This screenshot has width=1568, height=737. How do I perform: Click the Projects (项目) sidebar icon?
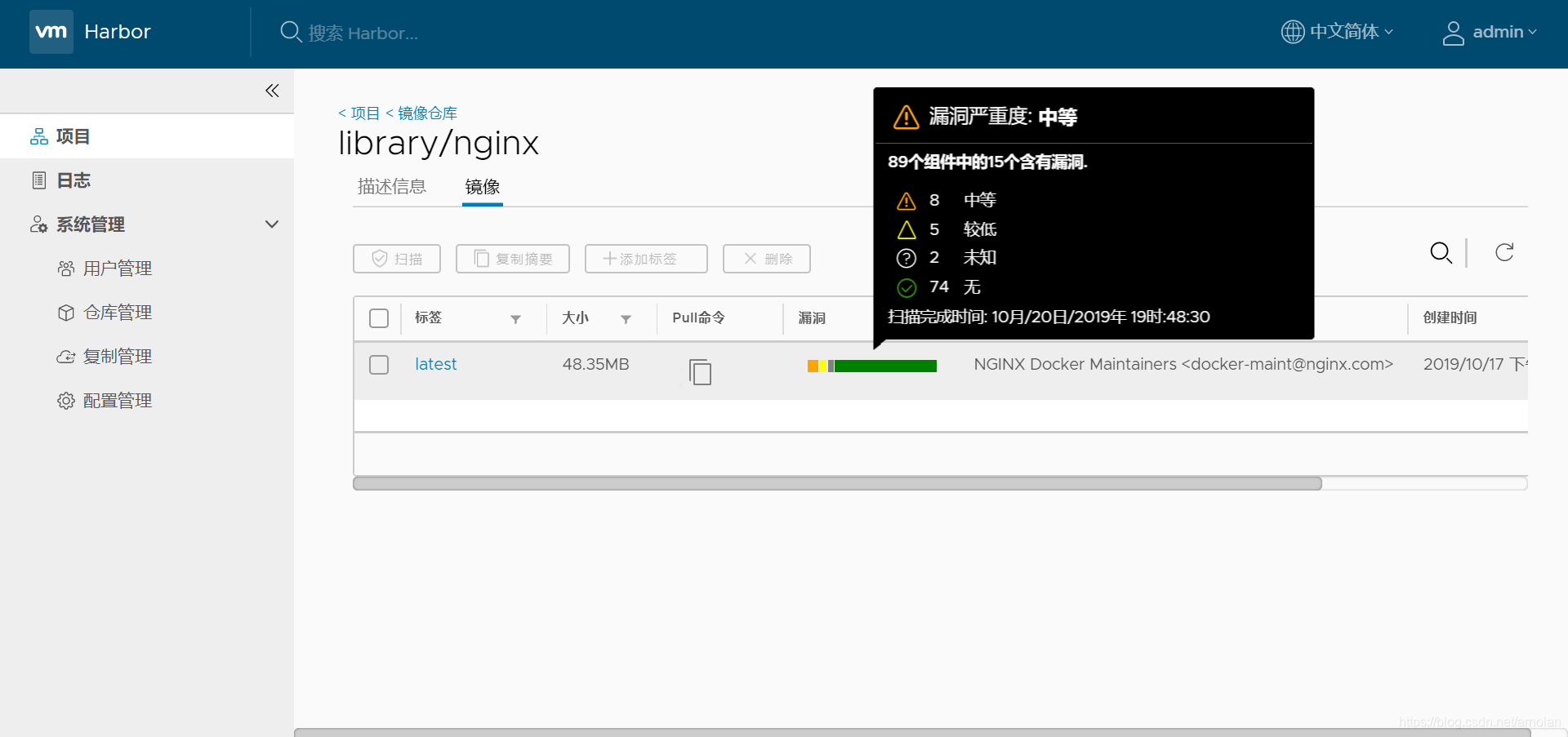pyautogui.click(x=39, y=136)
